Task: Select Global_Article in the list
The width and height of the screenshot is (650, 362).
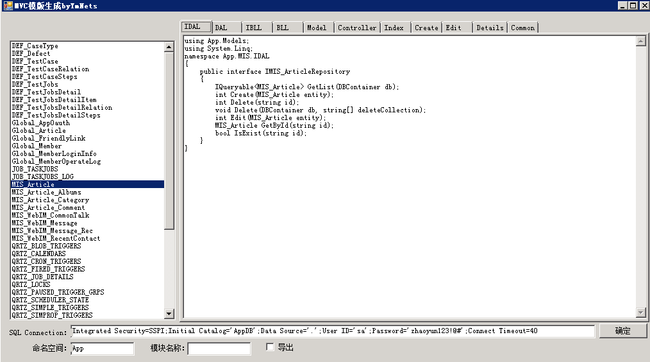Action: point(87,130)
